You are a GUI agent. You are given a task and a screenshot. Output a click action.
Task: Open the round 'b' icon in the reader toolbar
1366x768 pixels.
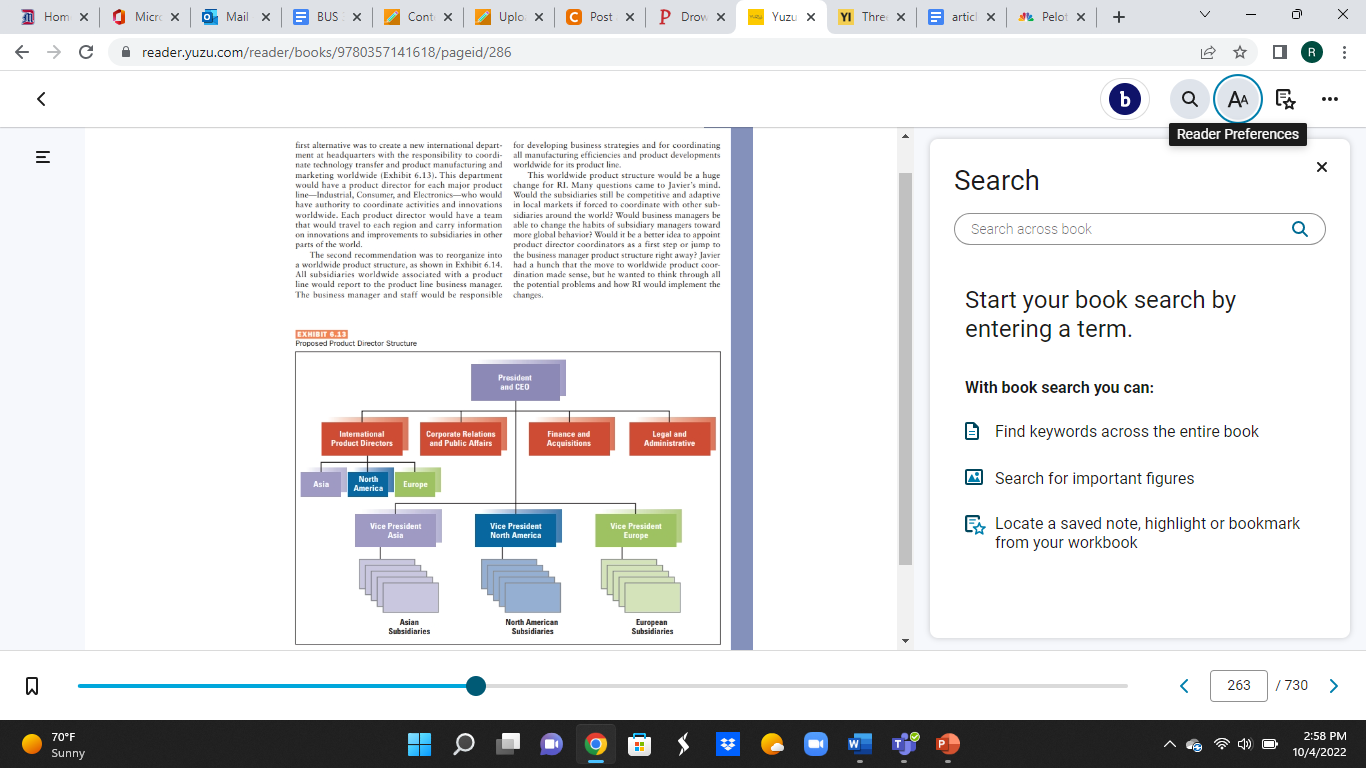[x=1125, y=99]
